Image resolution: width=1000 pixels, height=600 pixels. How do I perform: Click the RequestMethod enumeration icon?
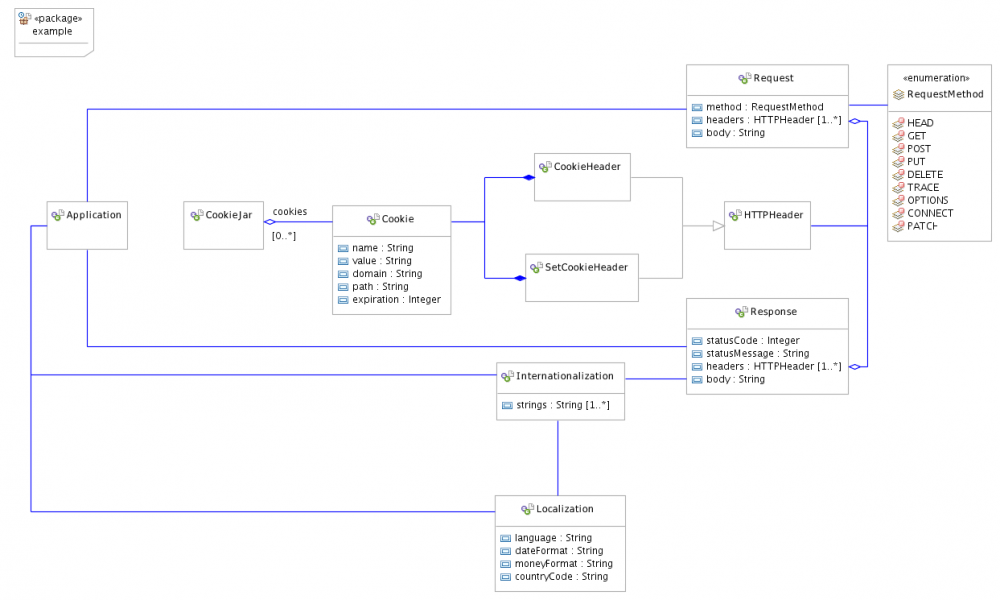pyautogui.click(x=898, y=94)
